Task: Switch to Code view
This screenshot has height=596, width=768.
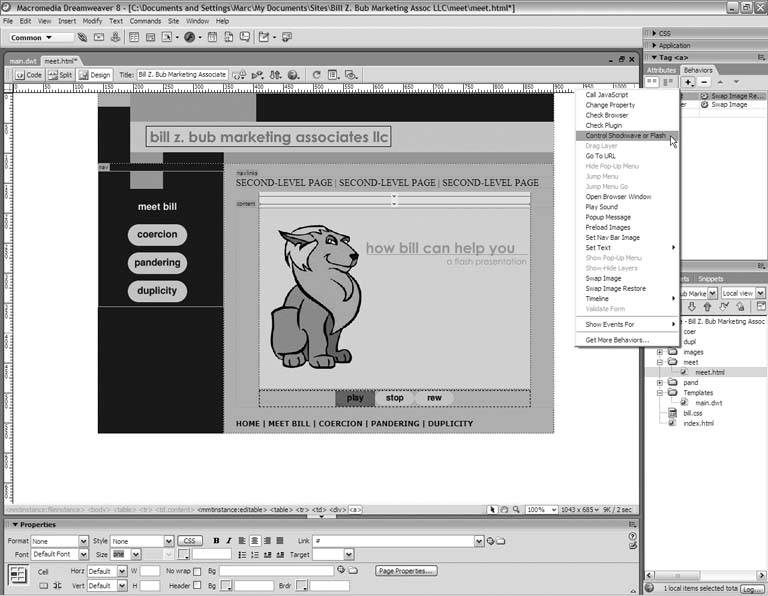Action: (x=28, y=75)
